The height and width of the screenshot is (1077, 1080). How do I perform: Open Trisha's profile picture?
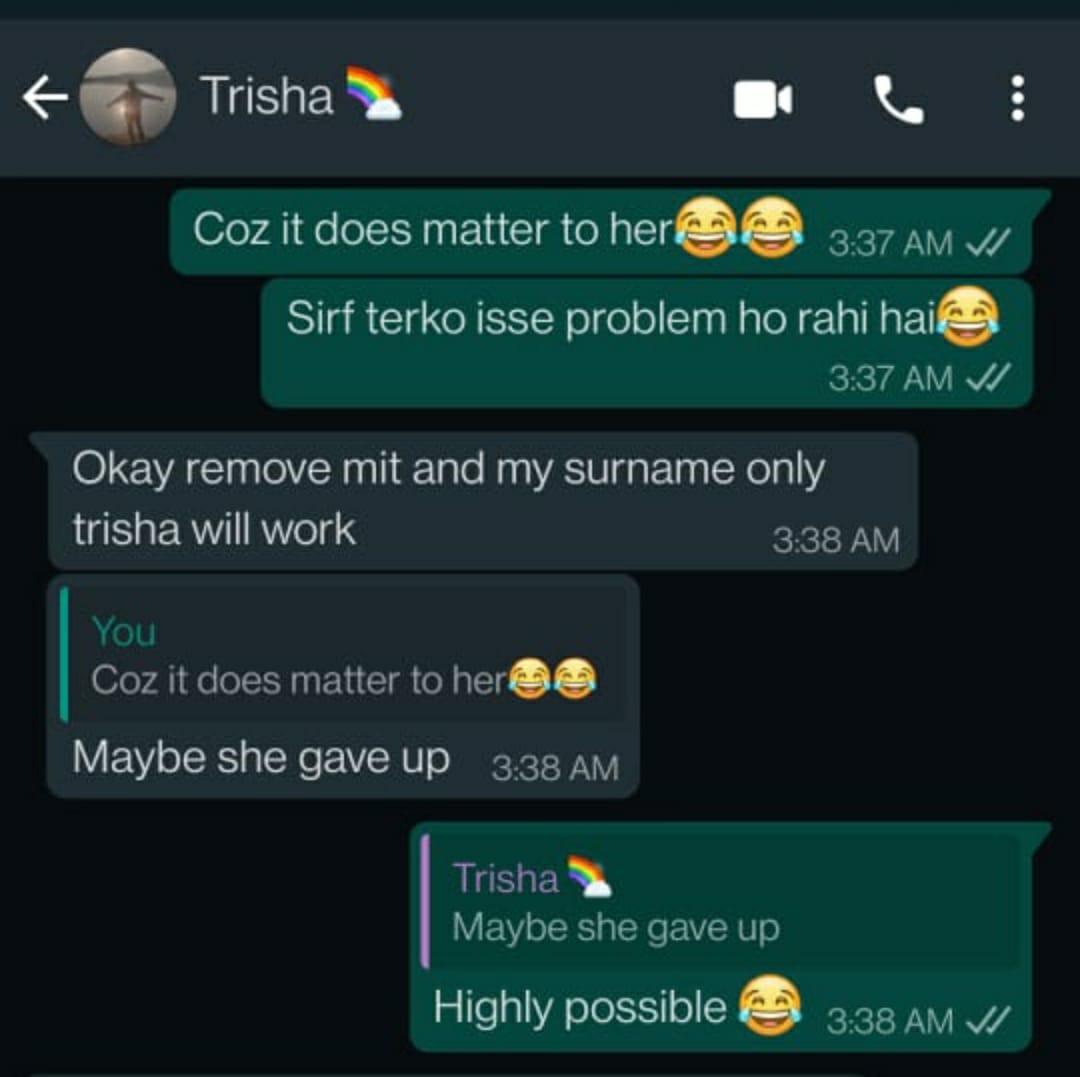127,97
